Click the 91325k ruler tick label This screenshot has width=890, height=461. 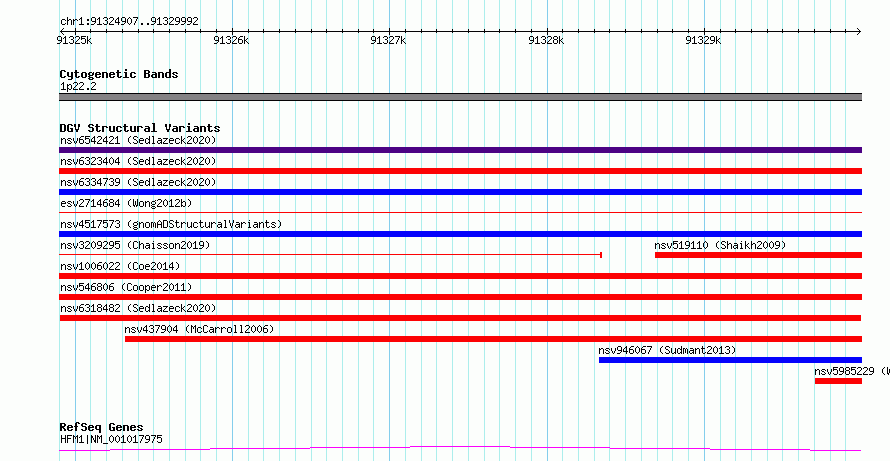click(x=75, y=40)
